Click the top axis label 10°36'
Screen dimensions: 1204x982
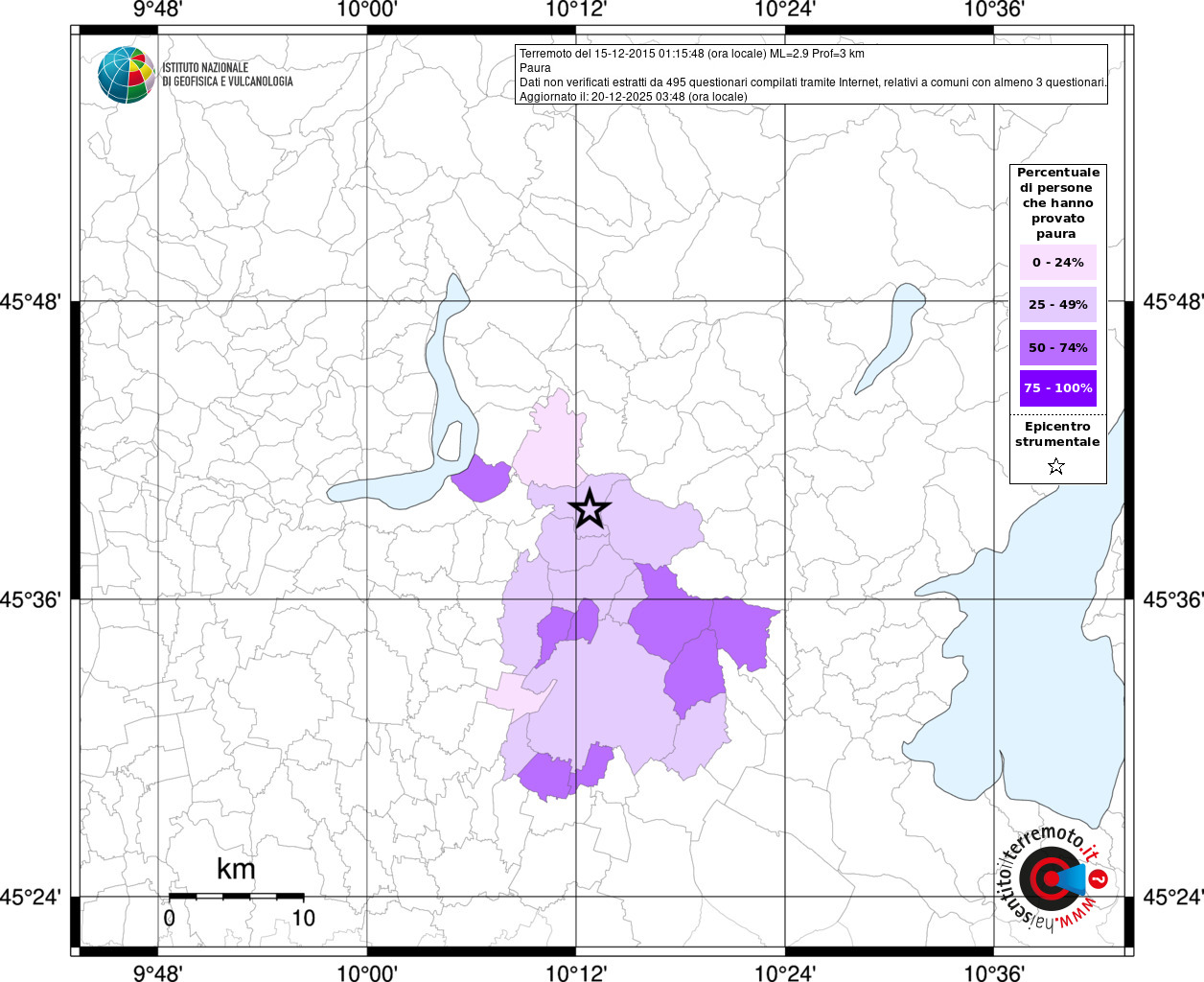994,10
